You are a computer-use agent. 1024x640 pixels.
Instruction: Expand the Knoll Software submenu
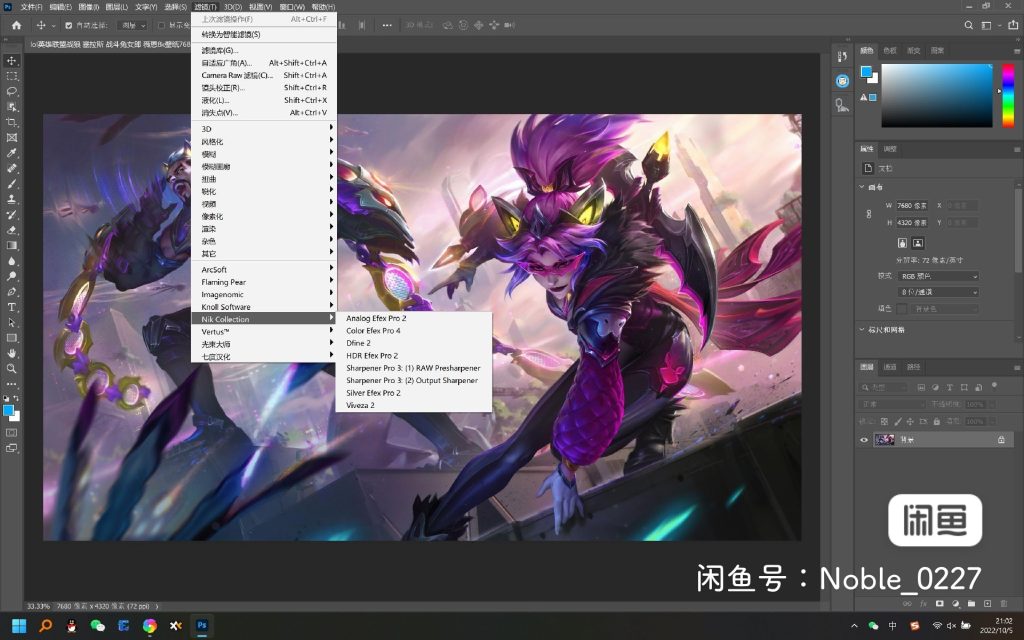point(264,307)
